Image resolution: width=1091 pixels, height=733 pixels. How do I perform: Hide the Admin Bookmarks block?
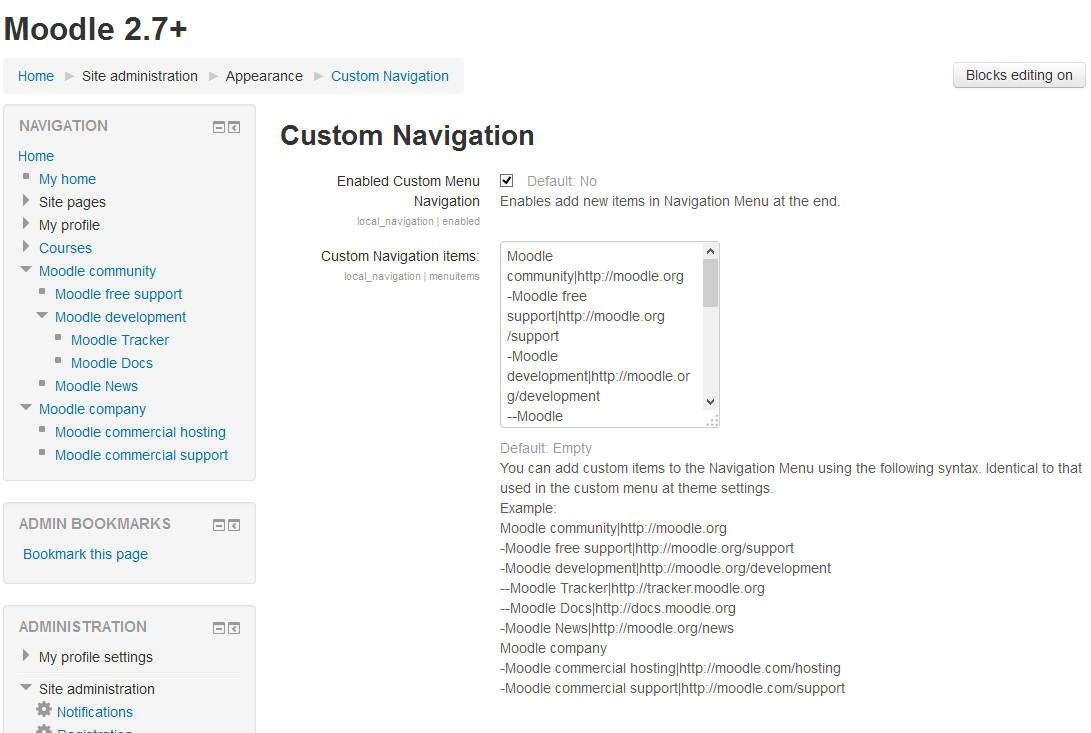click(219, 525)
